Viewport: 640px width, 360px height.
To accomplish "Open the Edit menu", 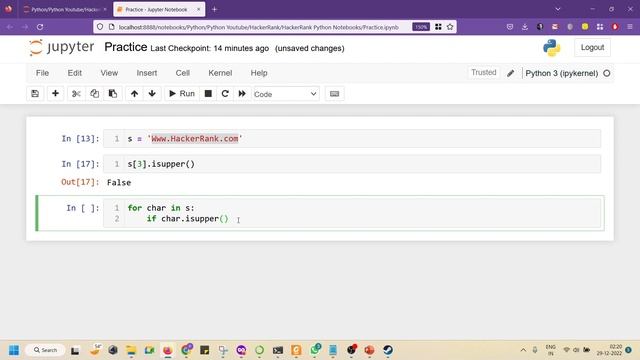I will coord(75,73).
